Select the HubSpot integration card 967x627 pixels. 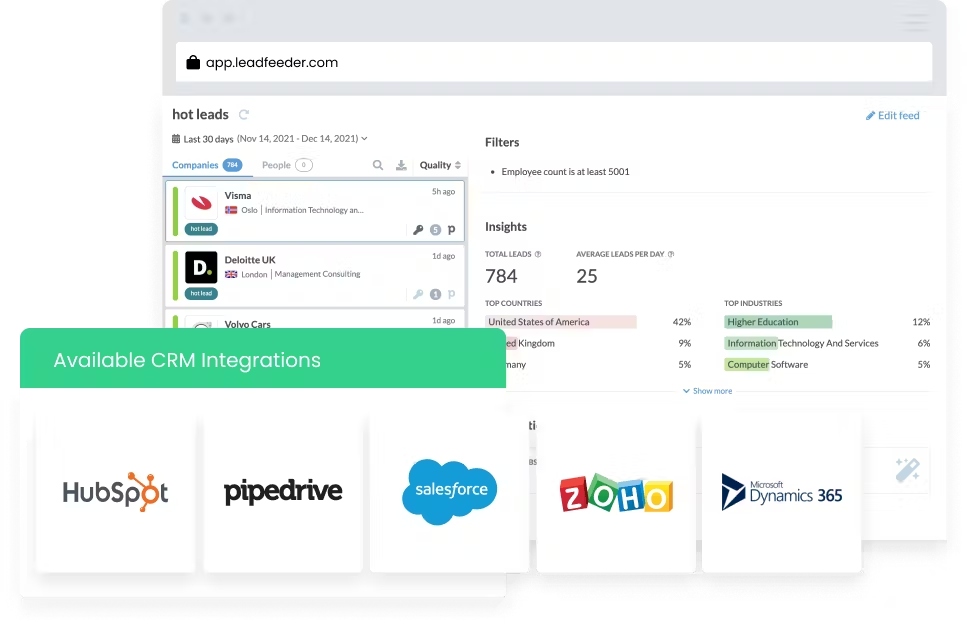click(115, 493)
